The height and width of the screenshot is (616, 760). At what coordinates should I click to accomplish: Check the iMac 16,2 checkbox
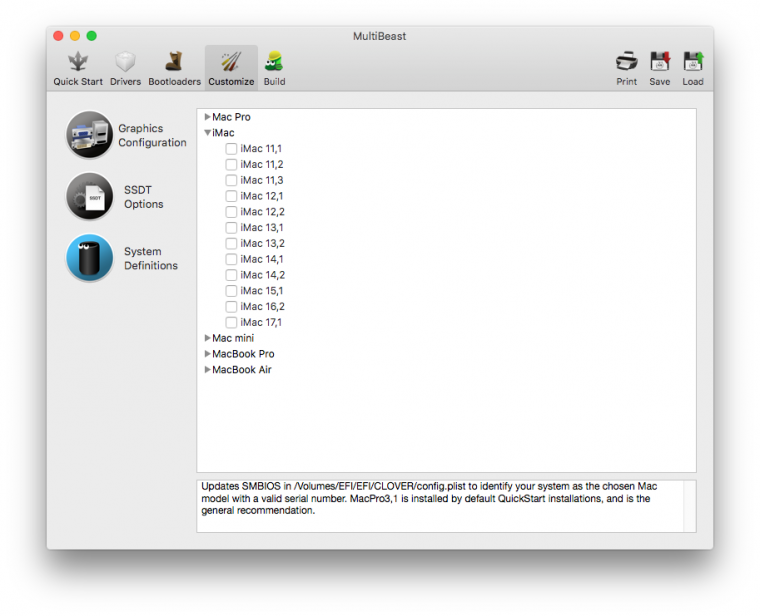(231, 307)
